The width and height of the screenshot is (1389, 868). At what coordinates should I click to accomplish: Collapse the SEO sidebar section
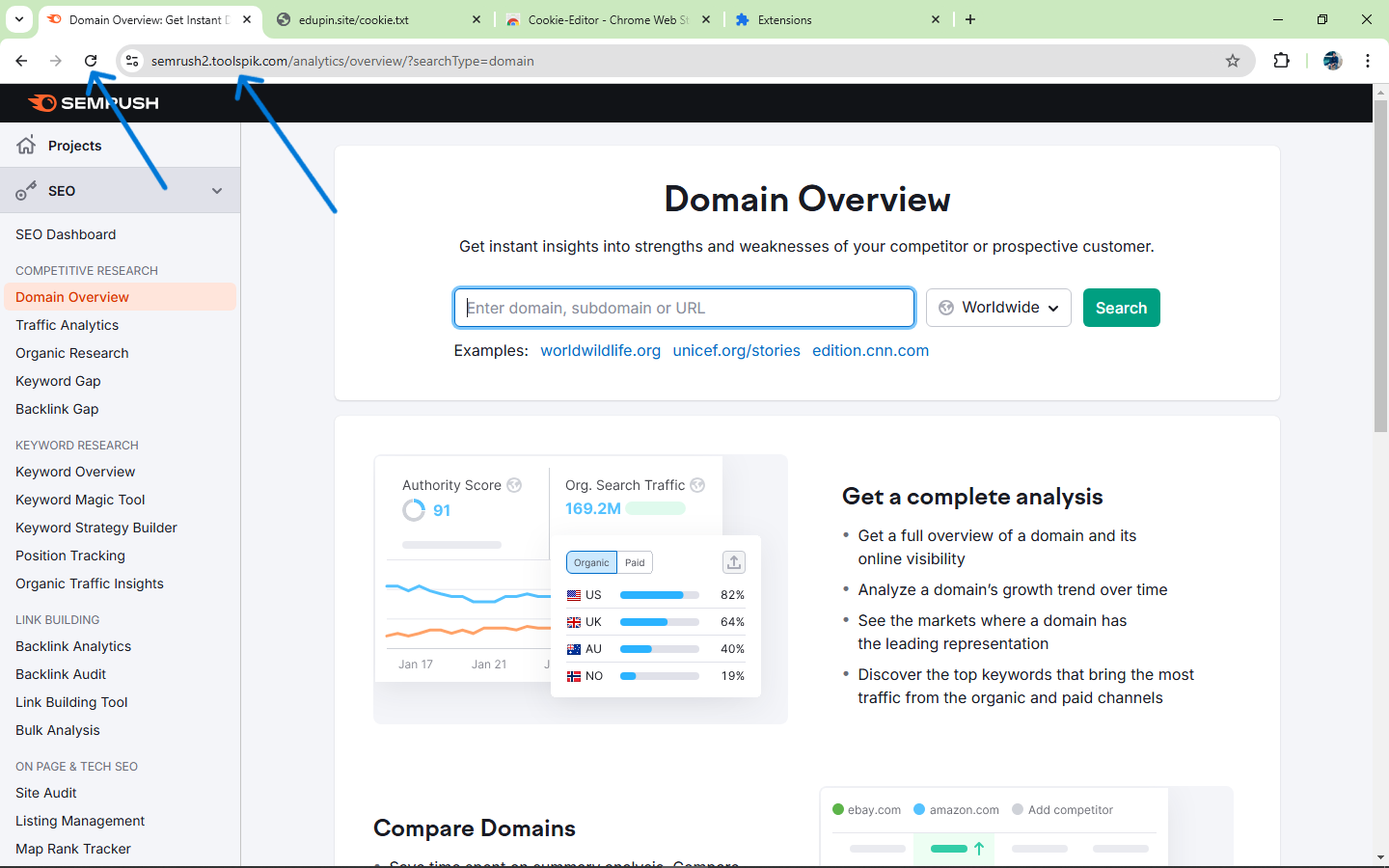(x=216, y=191)
